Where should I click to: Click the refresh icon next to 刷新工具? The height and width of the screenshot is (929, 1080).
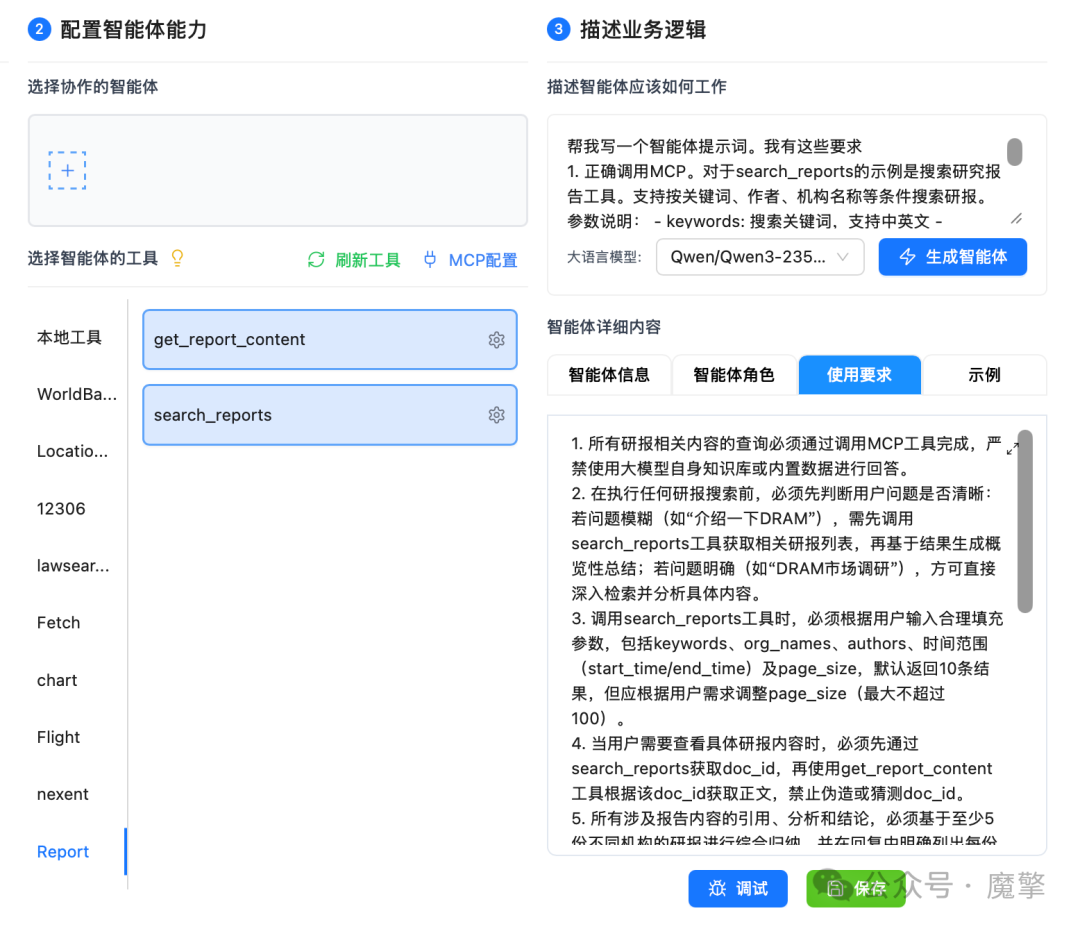pos(316,258)
